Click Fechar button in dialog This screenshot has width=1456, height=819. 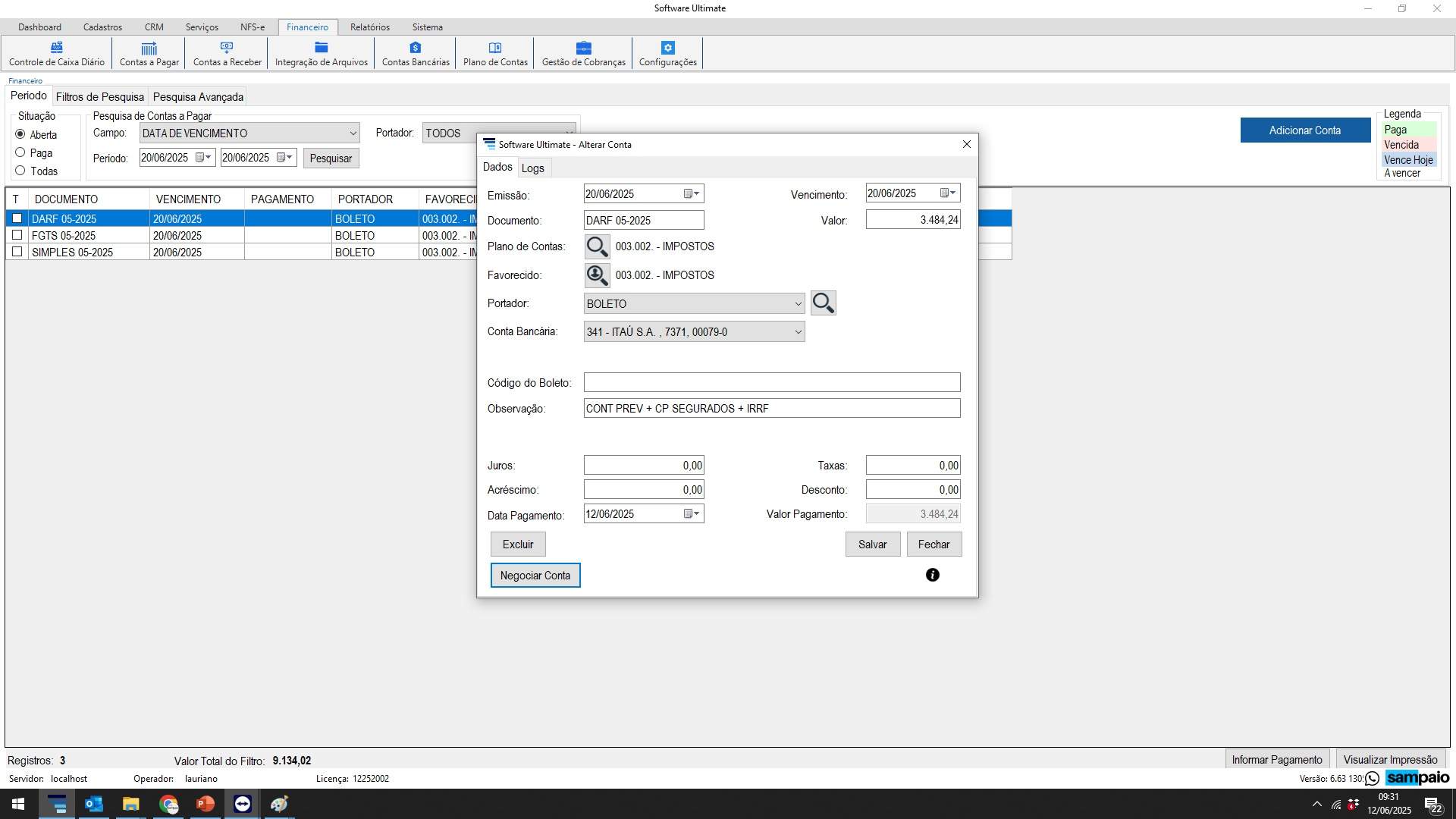tap(934, 544)
